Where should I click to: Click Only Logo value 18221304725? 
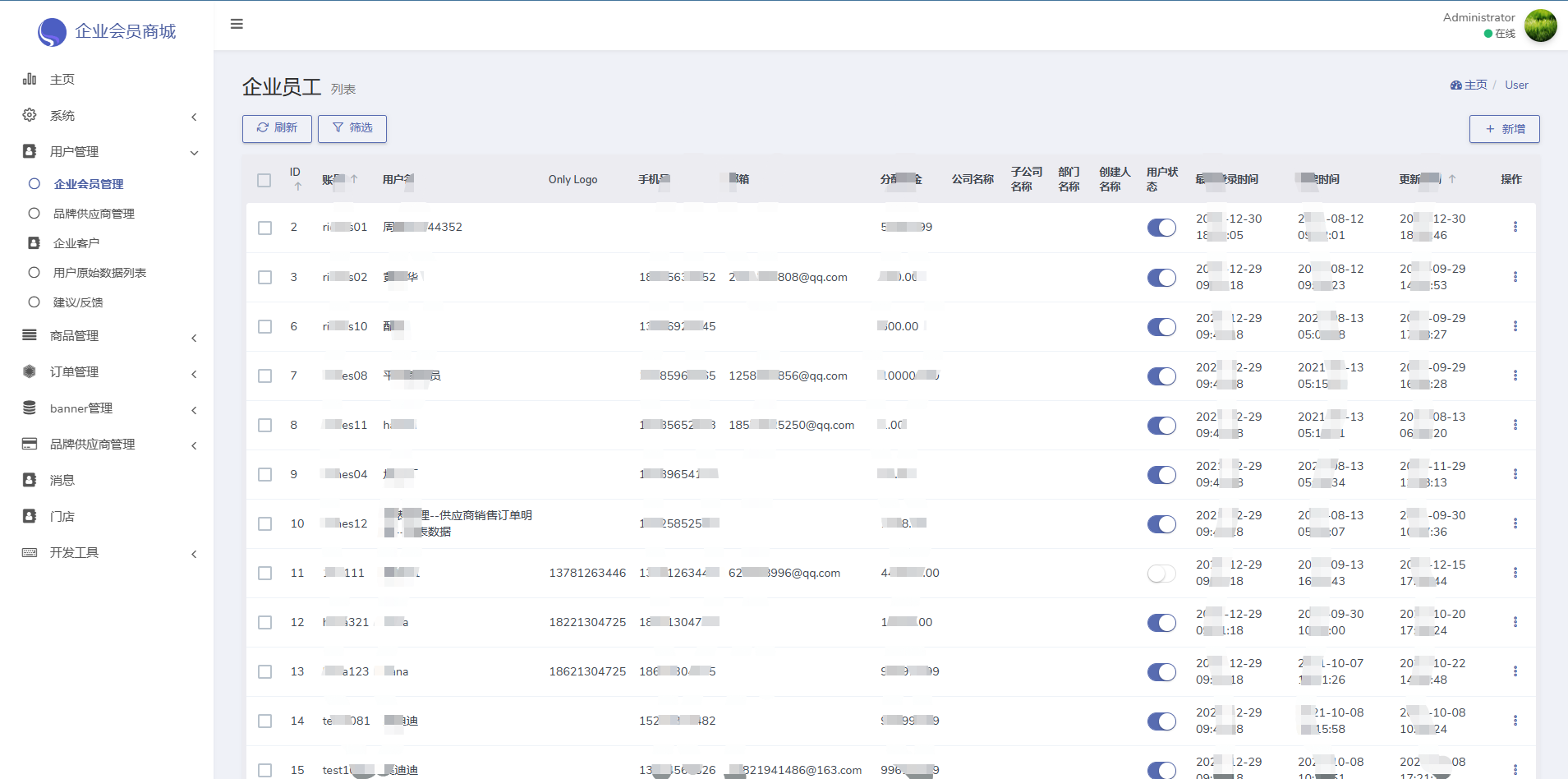[x=587, y=622]
